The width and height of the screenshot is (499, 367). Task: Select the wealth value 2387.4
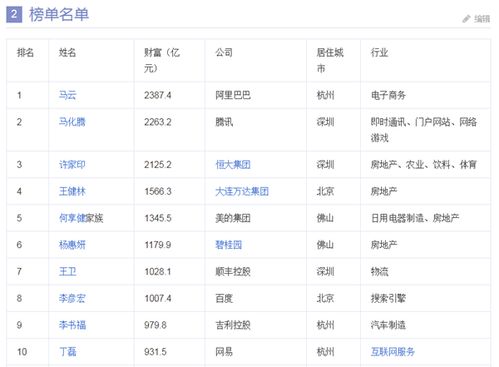click(x=158, y=95)
